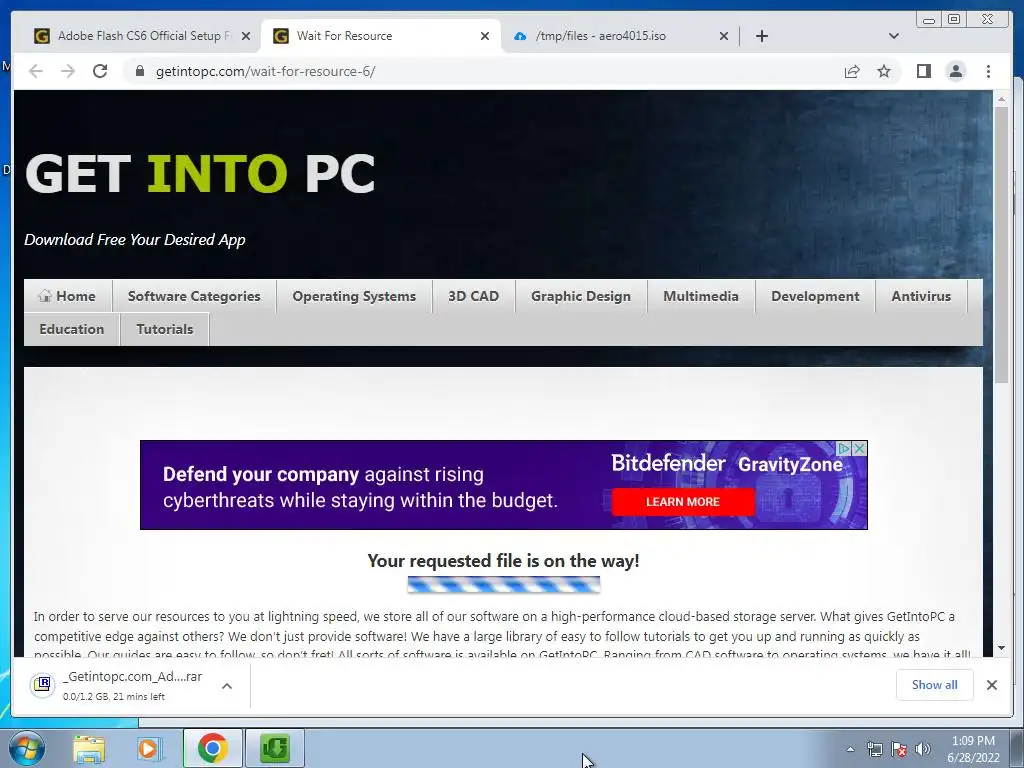
Task: Open Multimedia menu item
Action: (701, 296)
